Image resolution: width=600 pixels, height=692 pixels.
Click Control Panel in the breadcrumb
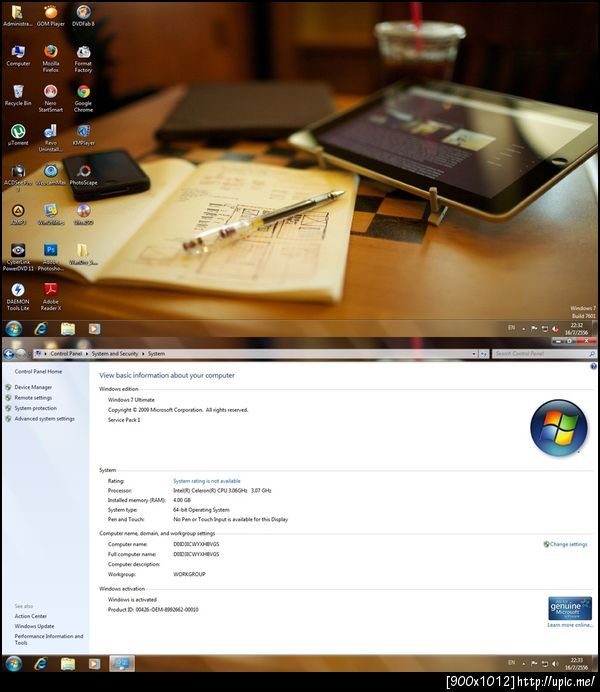pos(66,354)
